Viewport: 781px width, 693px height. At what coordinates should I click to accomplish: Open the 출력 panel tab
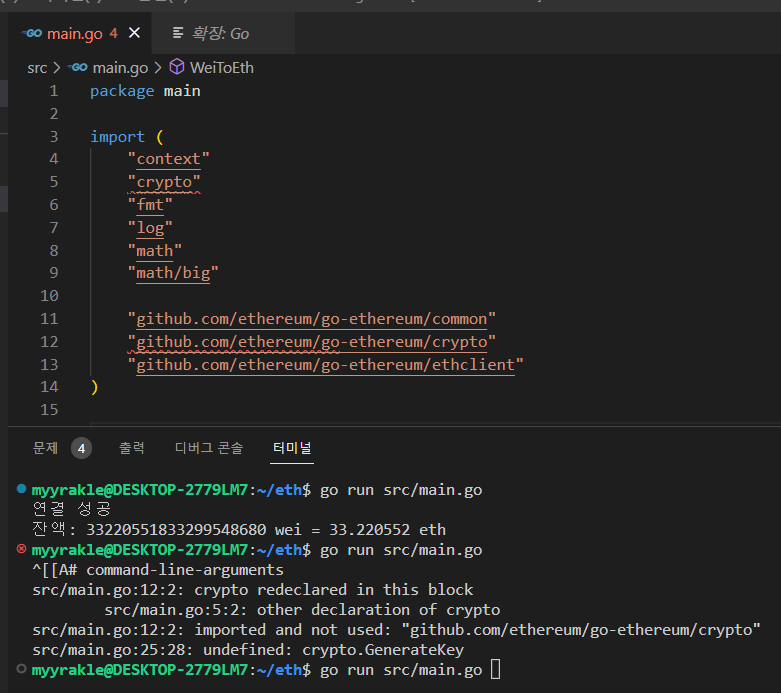[x=132, y=448]
